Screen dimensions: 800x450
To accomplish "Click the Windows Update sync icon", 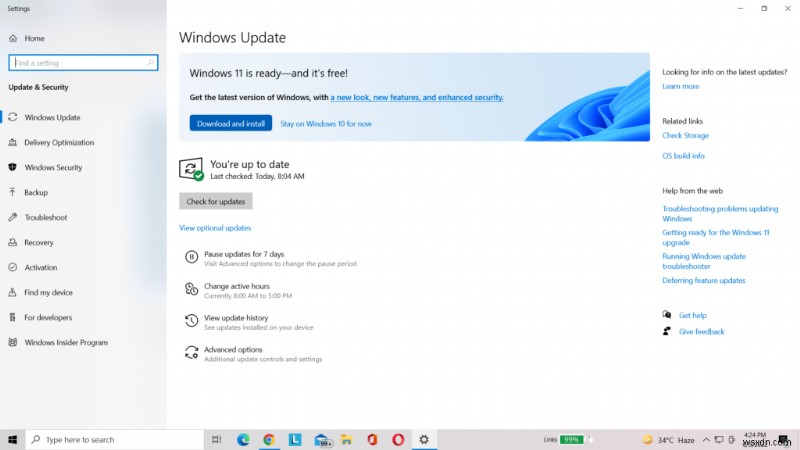I will (x=13, y=117).
